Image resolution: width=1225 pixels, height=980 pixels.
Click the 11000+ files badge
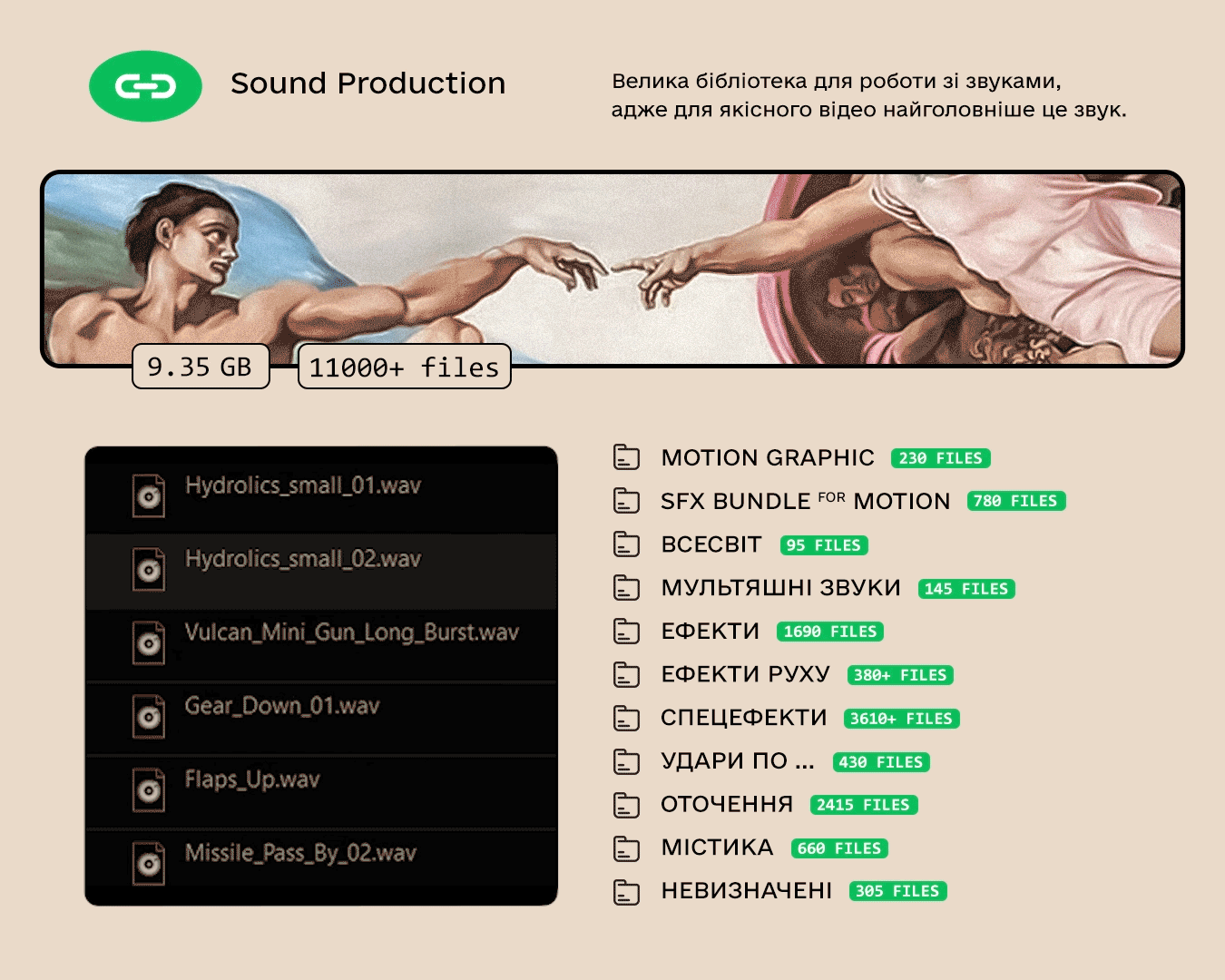tap(404, 367)
